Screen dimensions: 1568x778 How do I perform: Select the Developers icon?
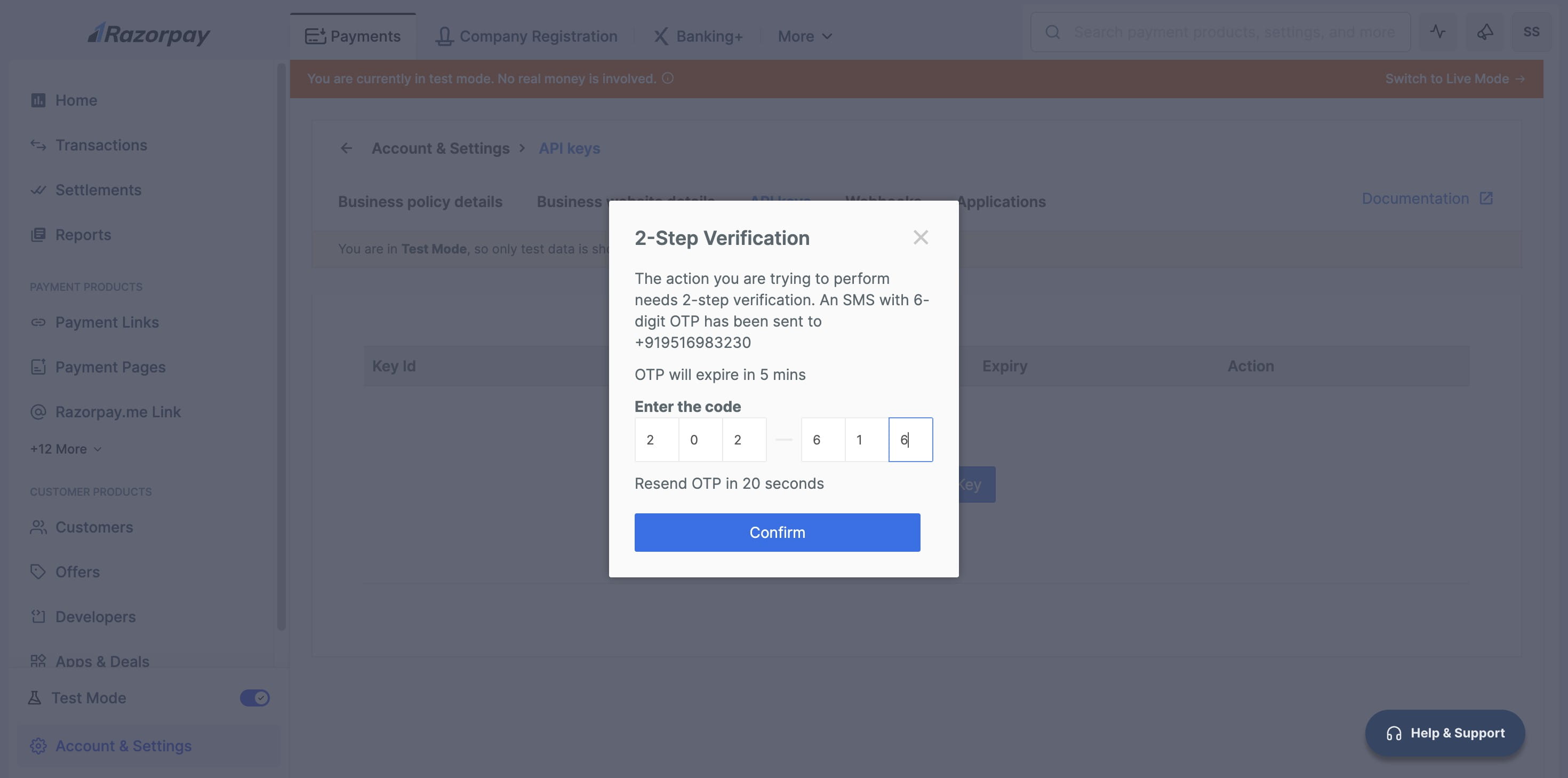click(38, 616)
